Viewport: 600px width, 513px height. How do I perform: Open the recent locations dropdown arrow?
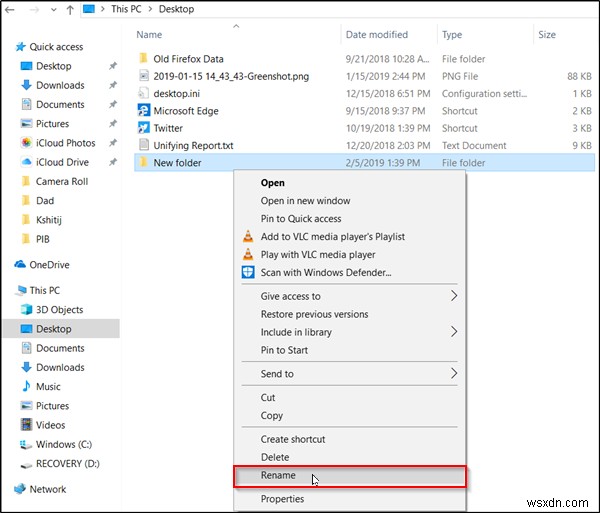coord(54,10)
